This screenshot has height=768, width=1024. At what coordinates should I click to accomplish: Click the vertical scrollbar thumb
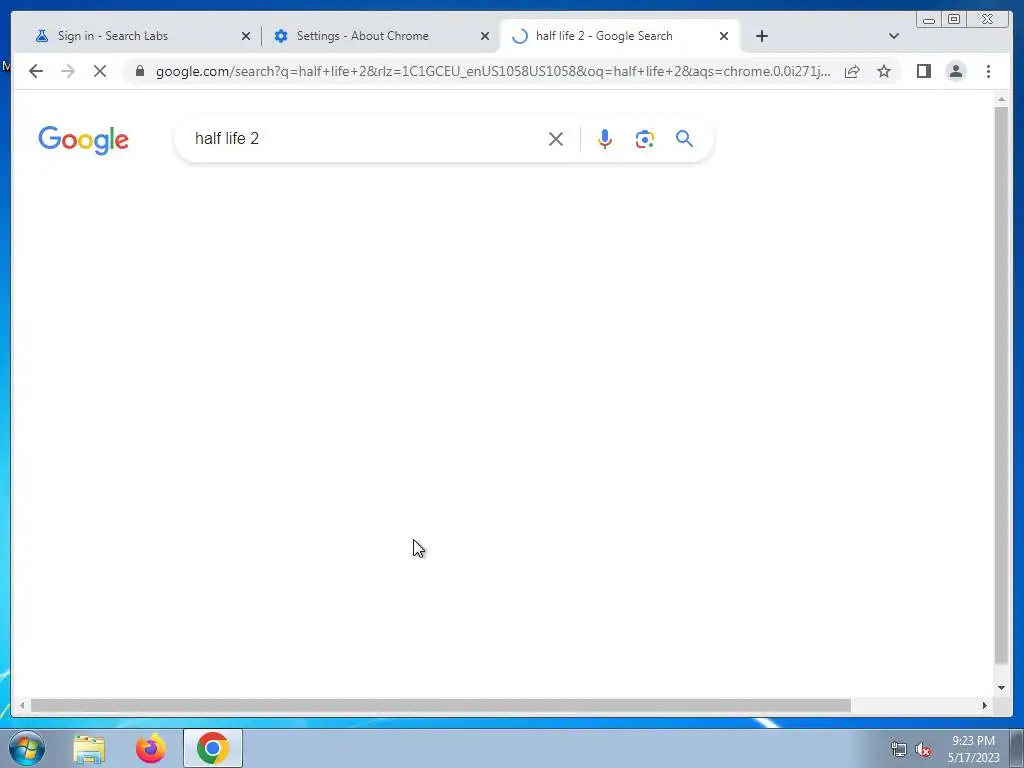1001,385
